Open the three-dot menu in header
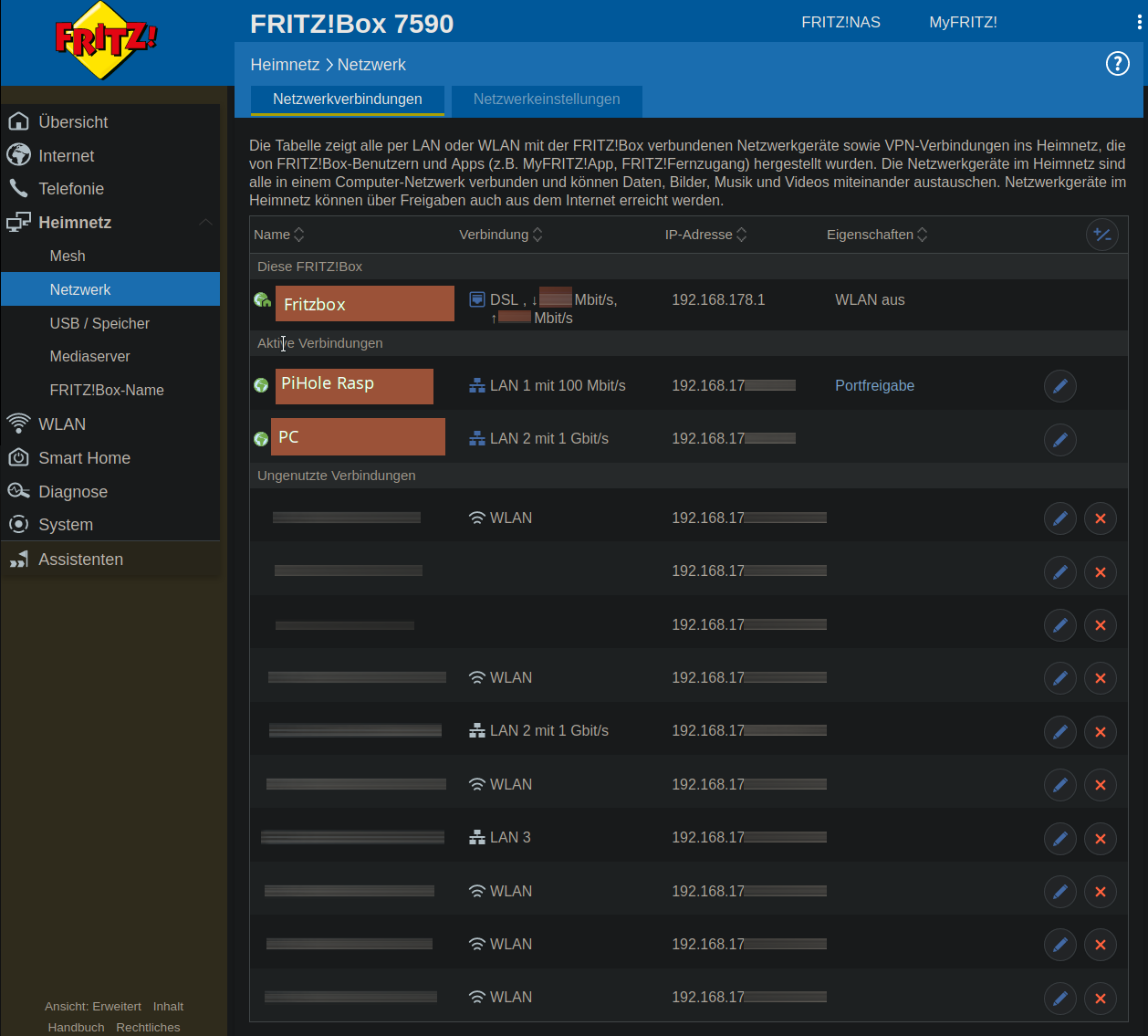Screen dimensions: 1148x1036 tap(1139, 23)
